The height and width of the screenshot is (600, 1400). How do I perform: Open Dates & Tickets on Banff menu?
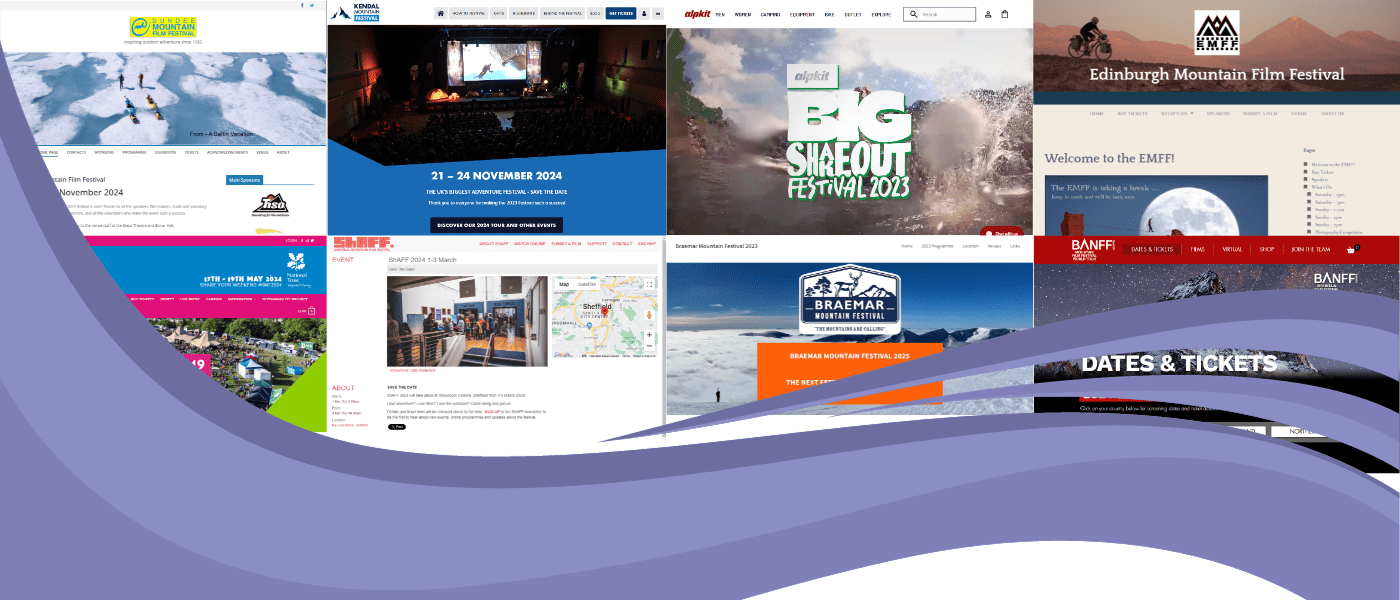[1152, 249]
